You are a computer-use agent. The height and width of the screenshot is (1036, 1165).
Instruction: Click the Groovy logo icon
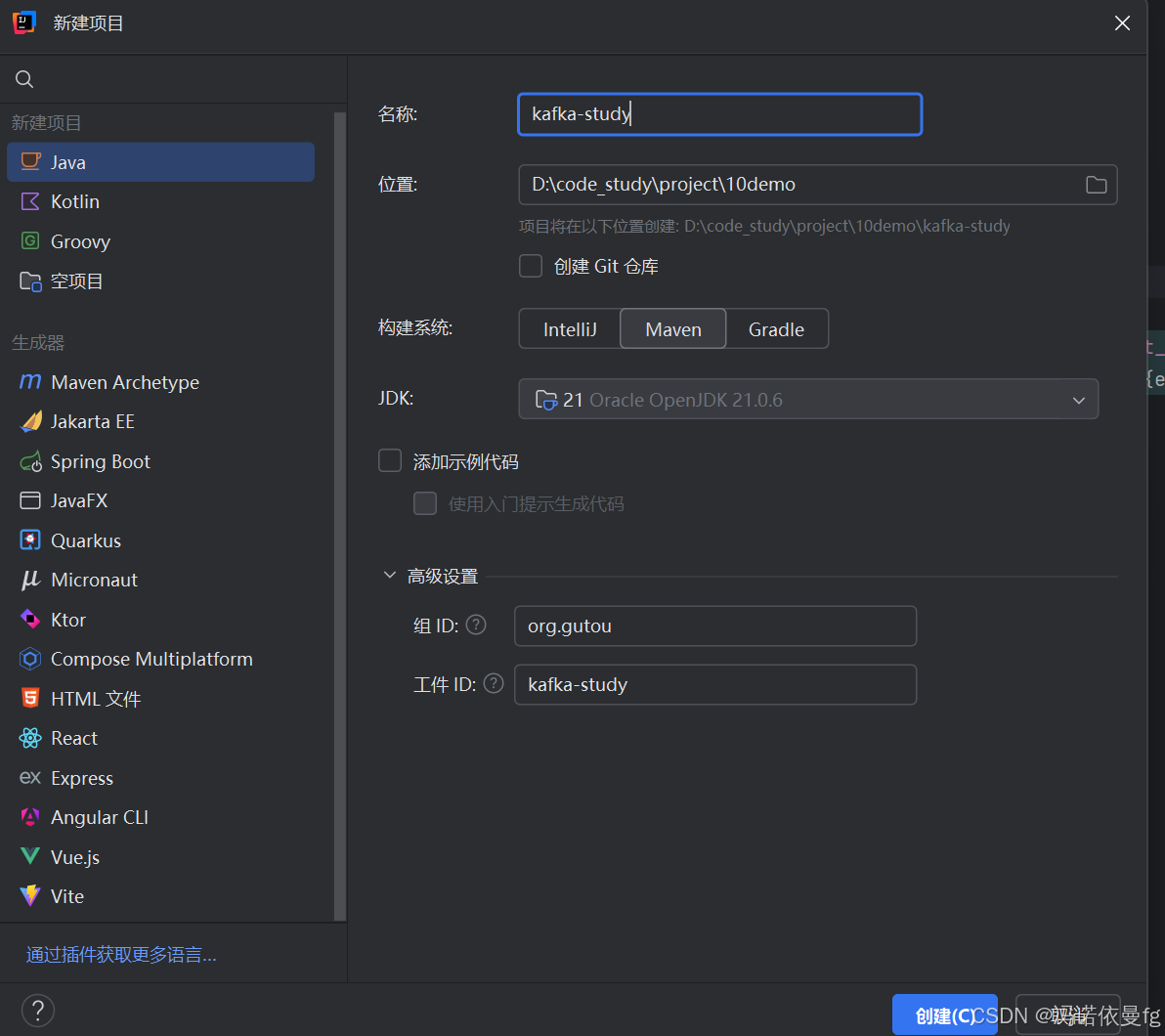click(30, 240)
